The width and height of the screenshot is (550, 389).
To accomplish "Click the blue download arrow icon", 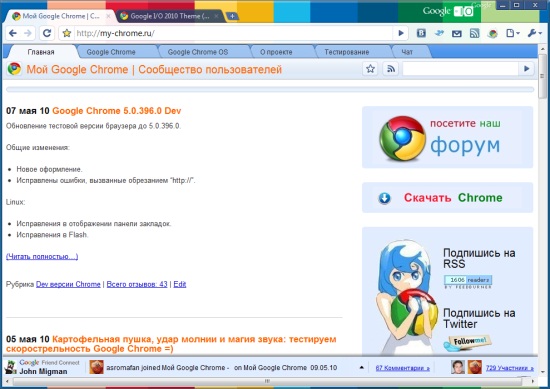I will (x=384, y=198).
